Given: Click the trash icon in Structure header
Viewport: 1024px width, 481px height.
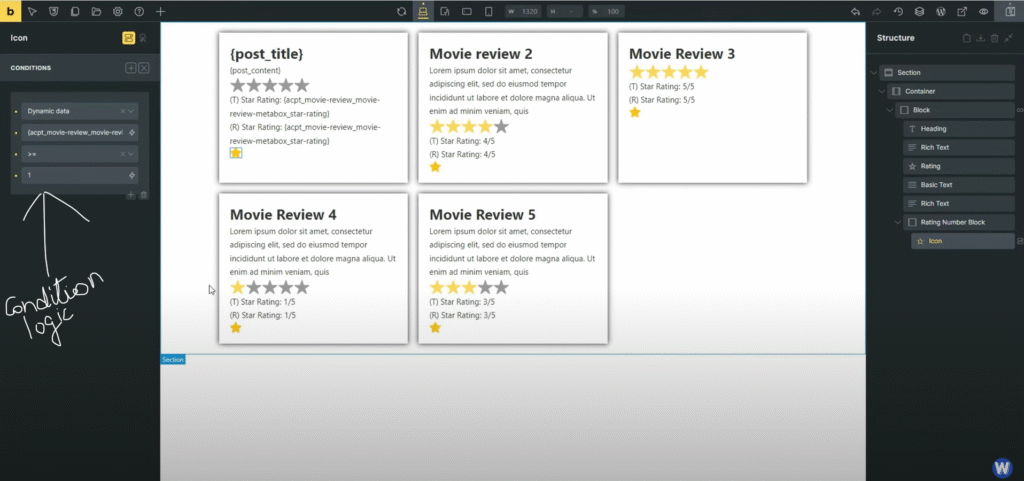Looking at the screenshot, I should click(995, 39).
